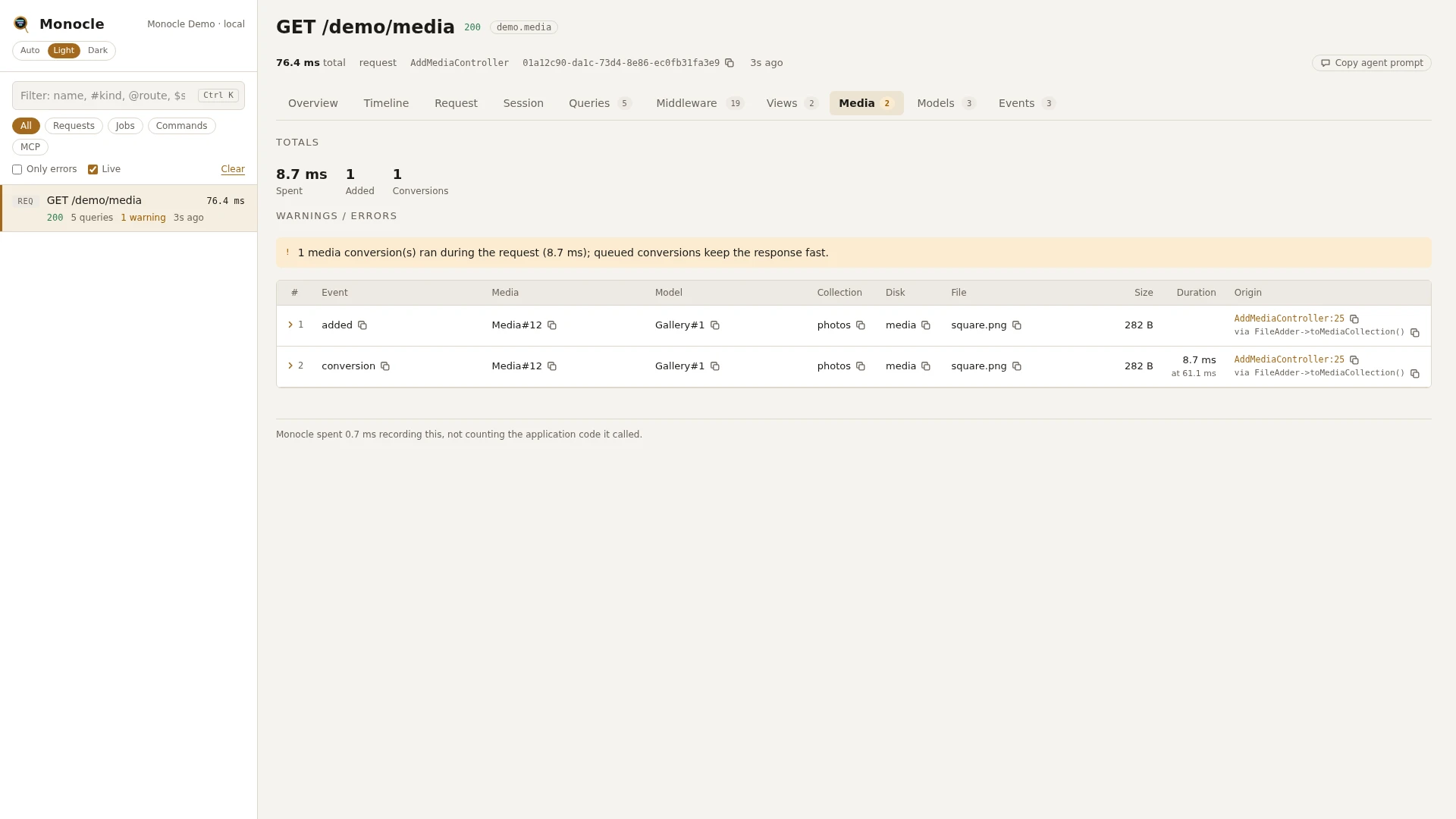Open the Events tab

(1027, 103)
